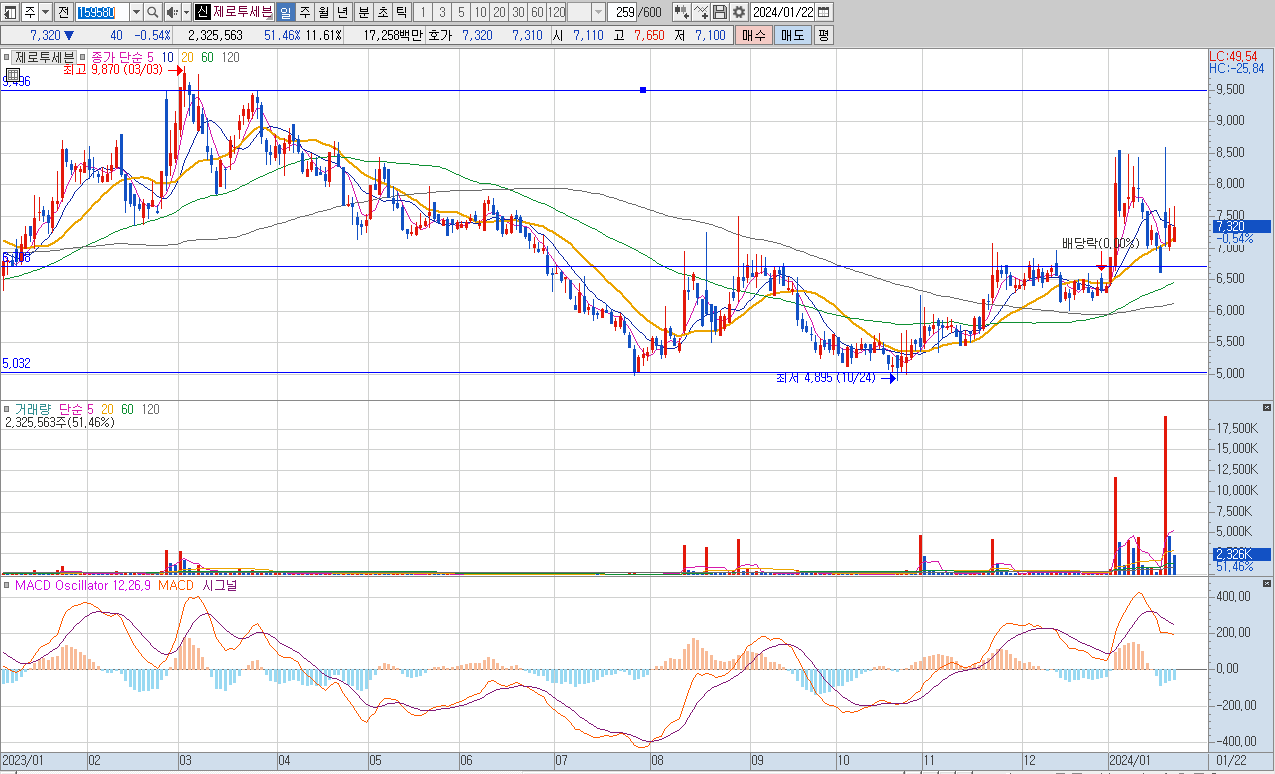Click the MACD panel icon
Image resolution: width=1275 pixels, height=774 pixels.
[x=5, y=585]
